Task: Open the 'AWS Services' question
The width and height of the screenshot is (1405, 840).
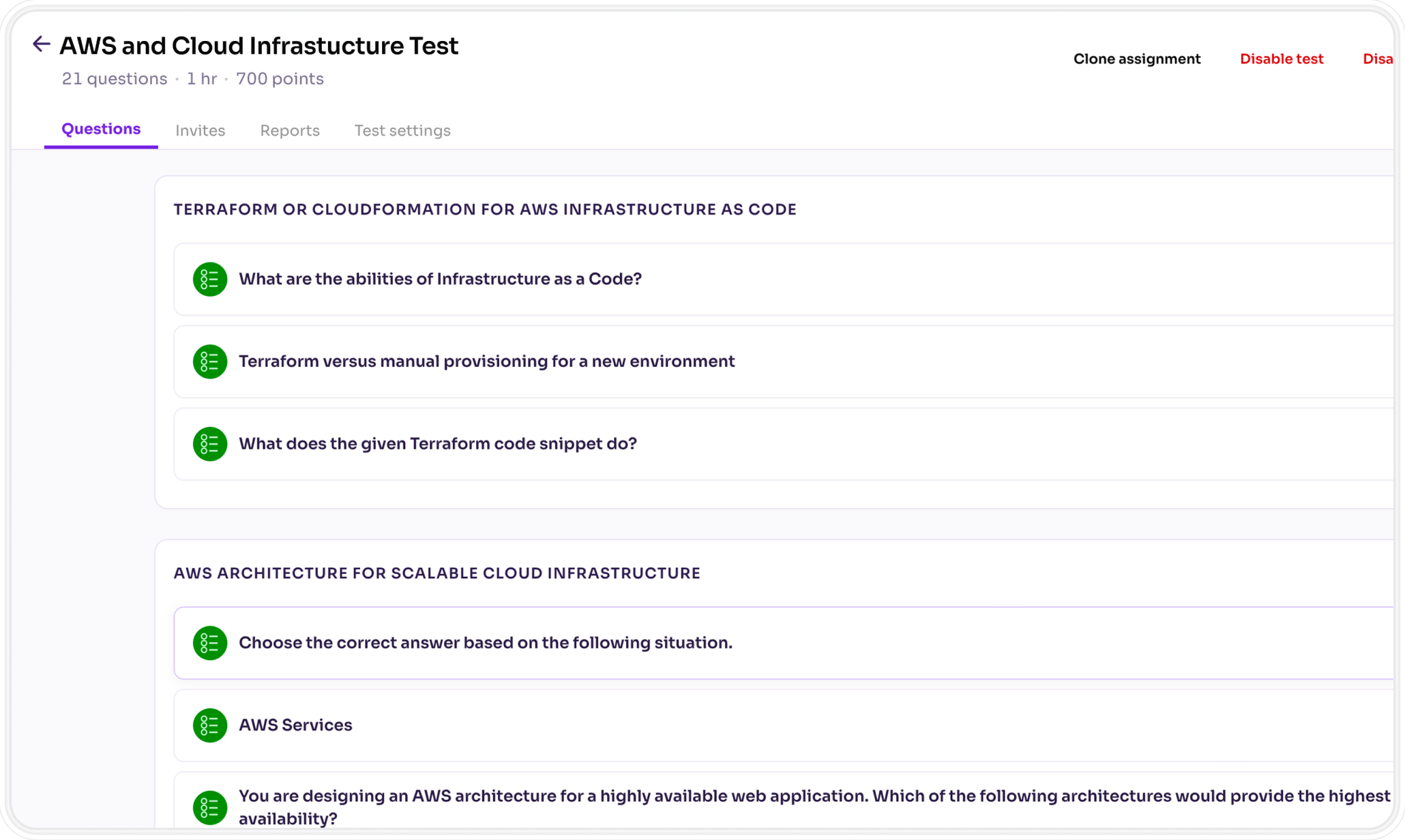Action: pyautogui.click(x=784, y=725)
